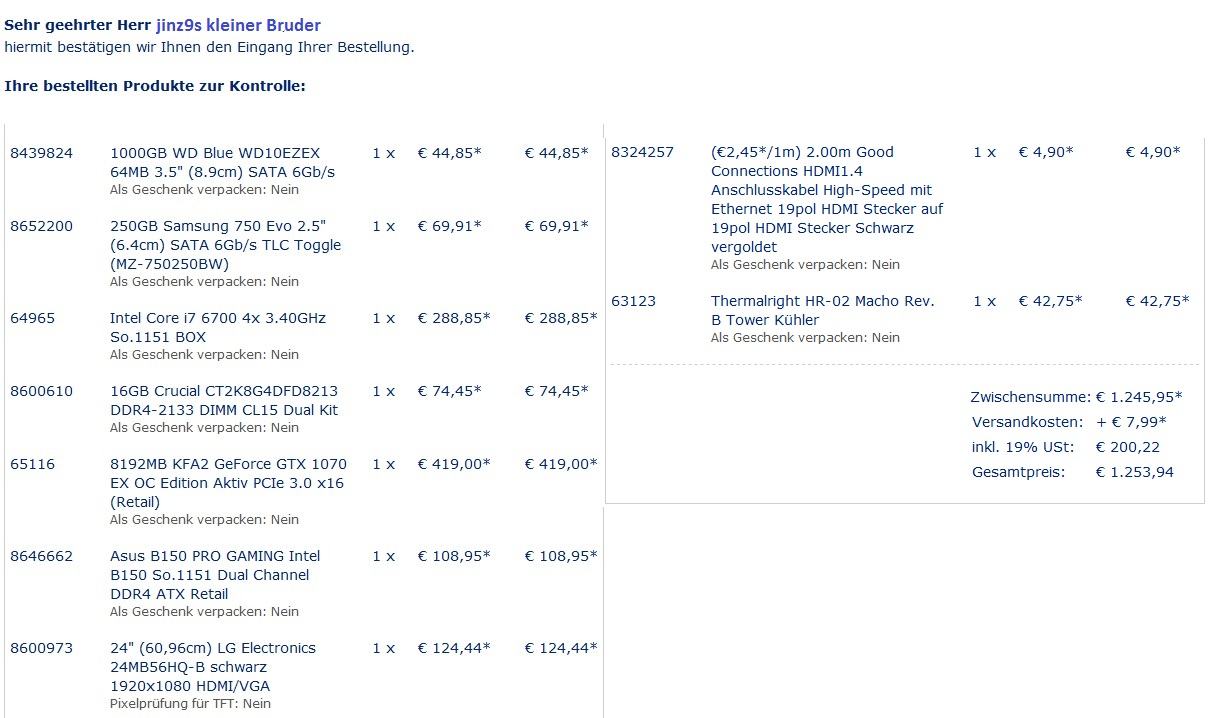Viewport: 1211px width, 718px height.
Task: Click 'Pixelprüfung für TFT: Nein' text
Action: [x=190, y=704]
